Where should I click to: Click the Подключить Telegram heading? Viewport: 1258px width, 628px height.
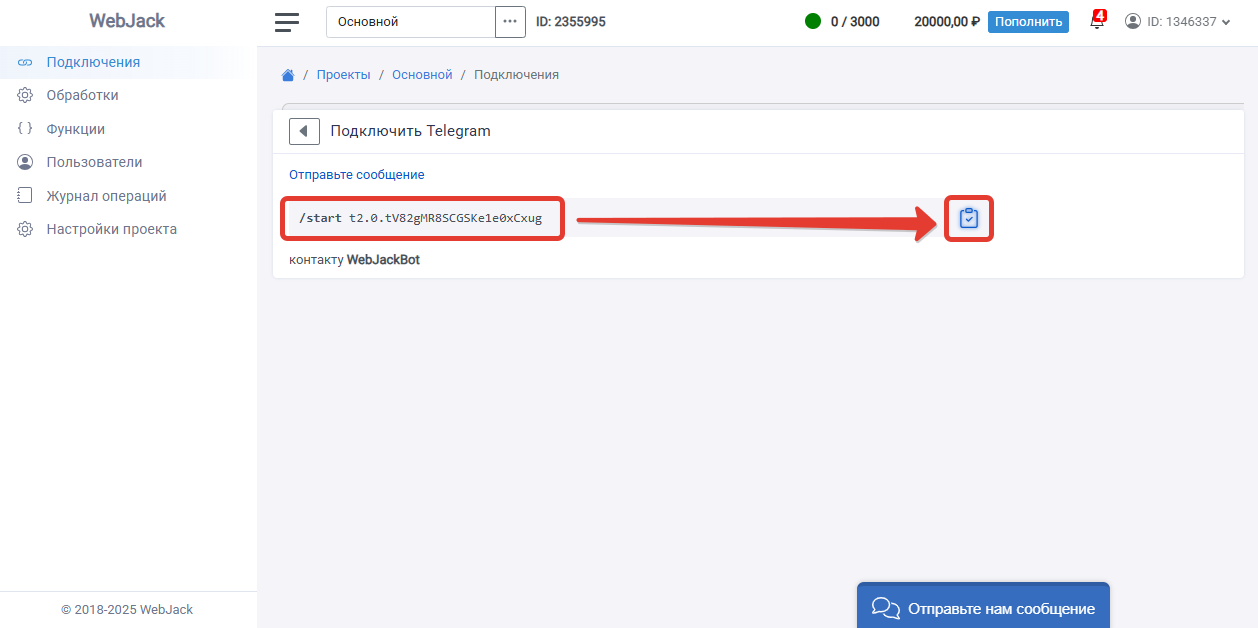coord(411,131)
